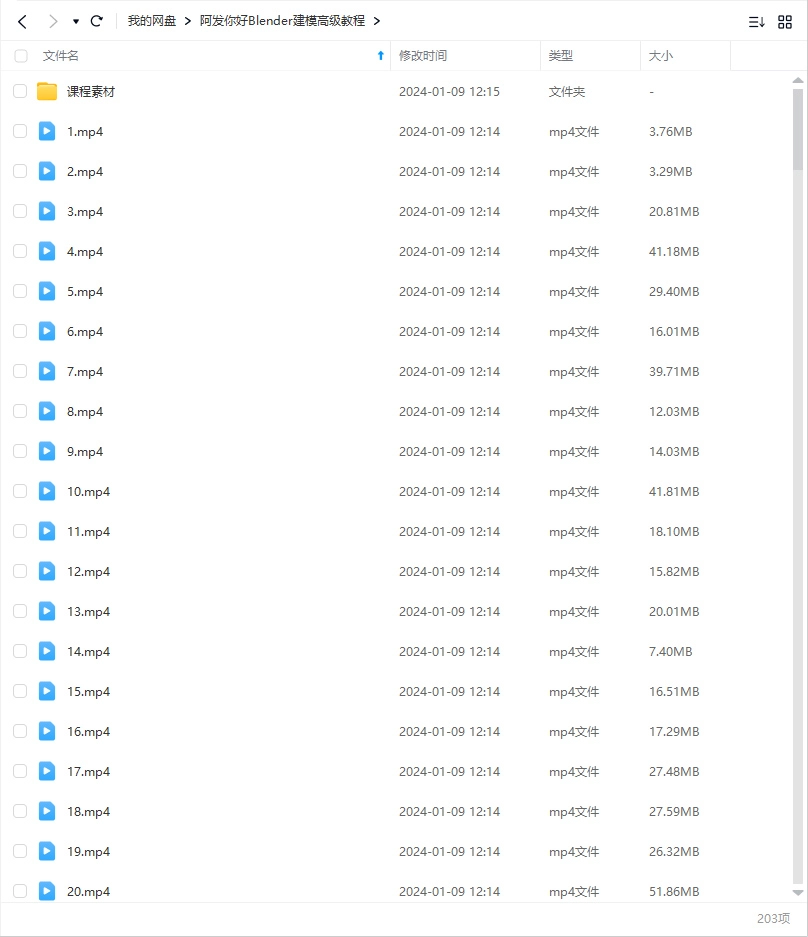This screenshot has width=808, height=937.
Task: Open the file 20.mp4
Action: pyautogui.click(x=88, y=891)
